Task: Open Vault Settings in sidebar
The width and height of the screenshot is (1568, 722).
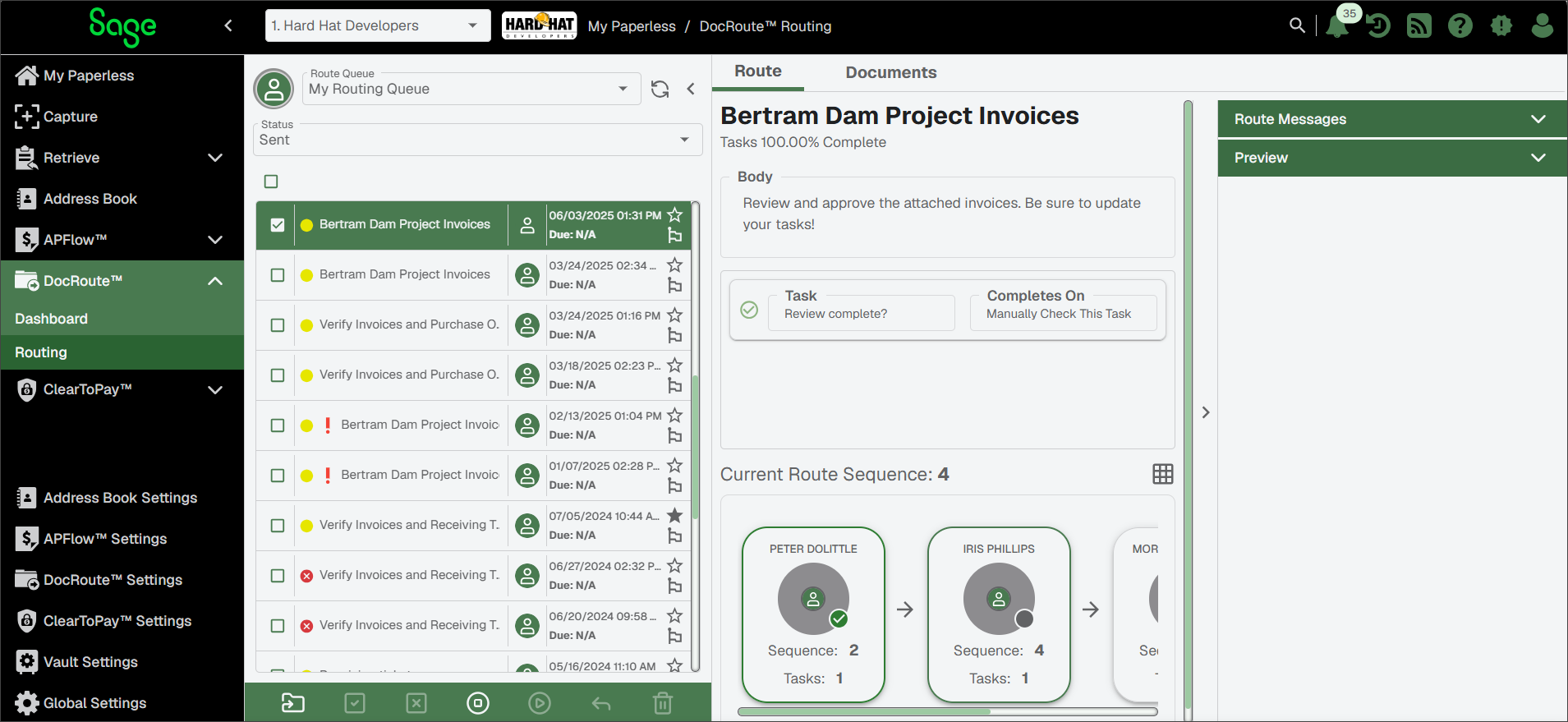Action: 122,662
